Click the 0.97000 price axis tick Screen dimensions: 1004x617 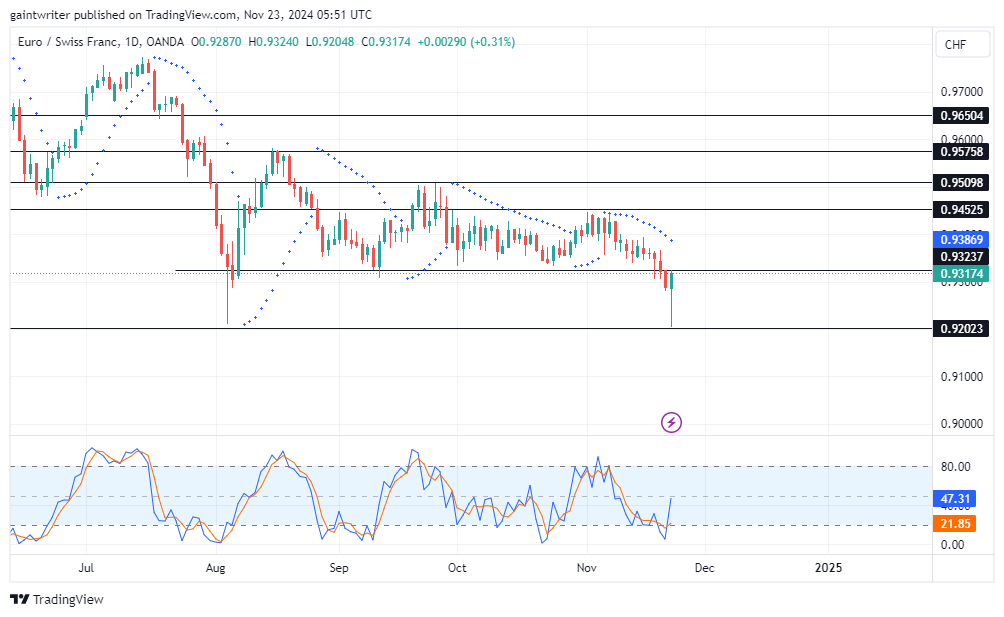click(x=962, y=92)
